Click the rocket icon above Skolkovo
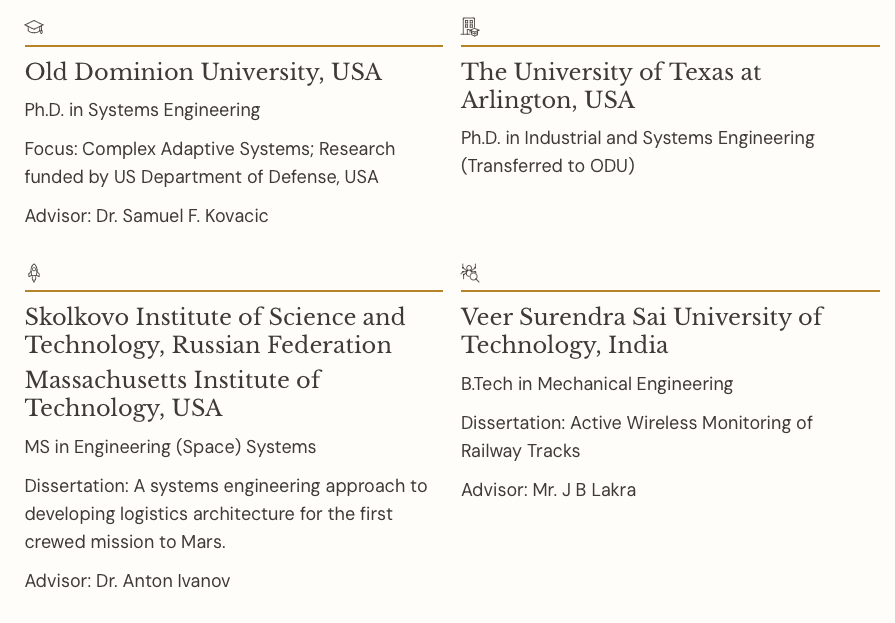 point(34,272)
